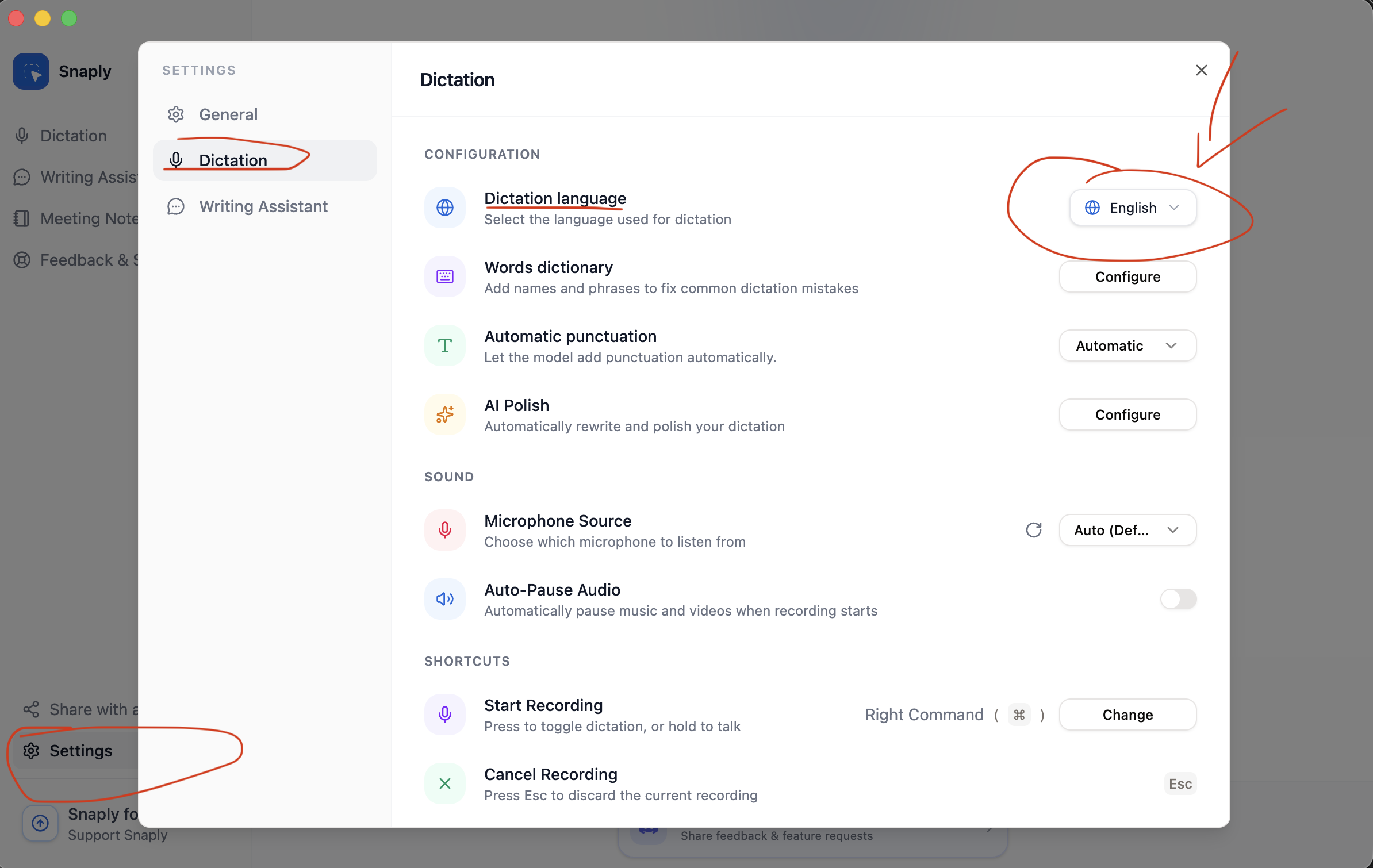Open the Dictation mic icon in the sidebar
The image size is (1373, 868).
[22, 136]
